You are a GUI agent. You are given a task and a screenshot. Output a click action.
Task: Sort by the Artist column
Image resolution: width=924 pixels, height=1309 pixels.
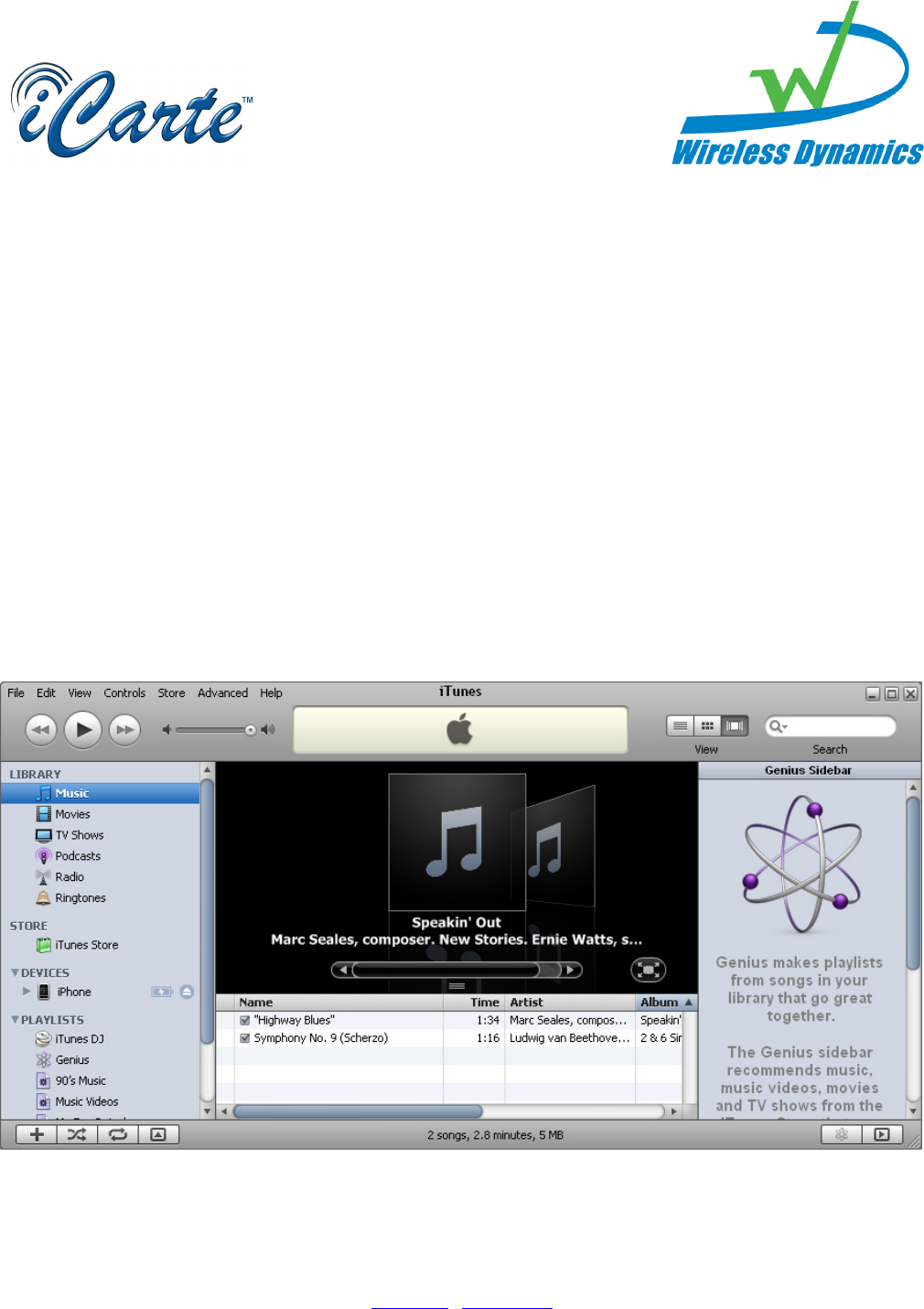tap(570, 1003)
